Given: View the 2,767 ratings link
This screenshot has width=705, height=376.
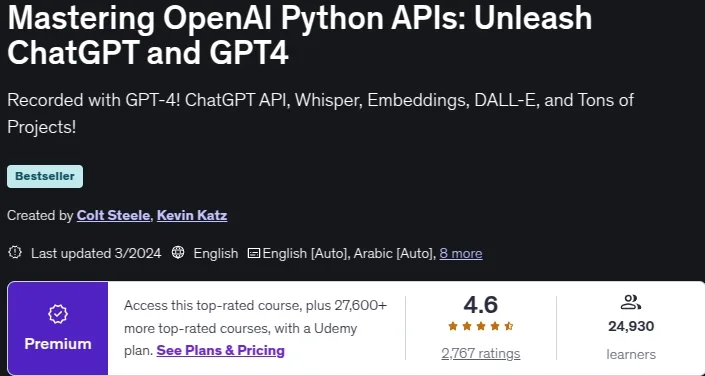Looking at the screenshot, I should pyautogui.click(x=481, y=354).
